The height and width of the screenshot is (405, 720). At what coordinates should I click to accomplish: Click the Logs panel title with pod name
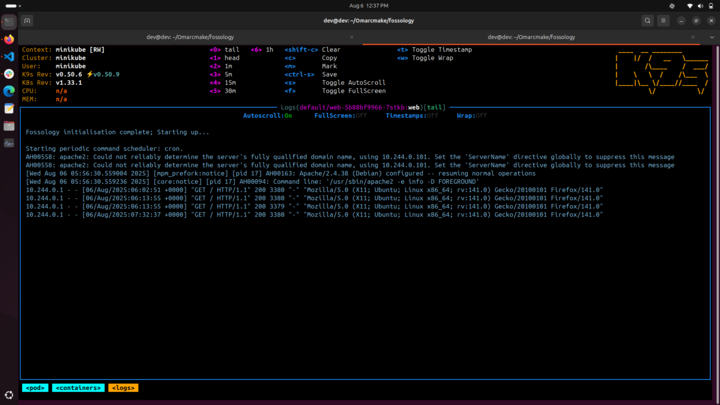363,107
